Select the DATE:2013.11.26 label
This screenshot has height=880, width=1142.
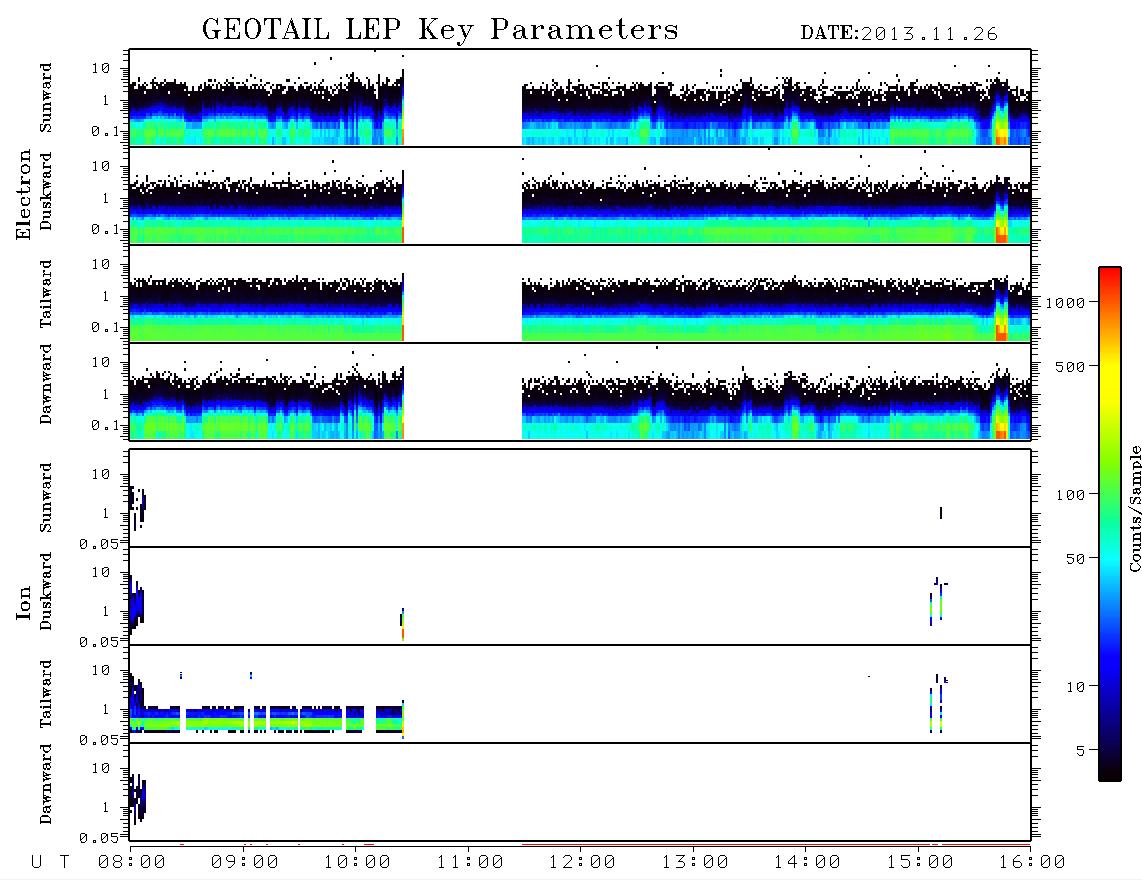tap(899, 34)
